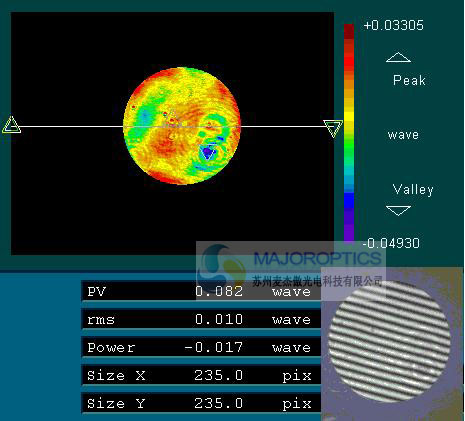Click the valley triangle marker on the map
Viewport: 465px width, 421px height.
(x=208, y=153)
